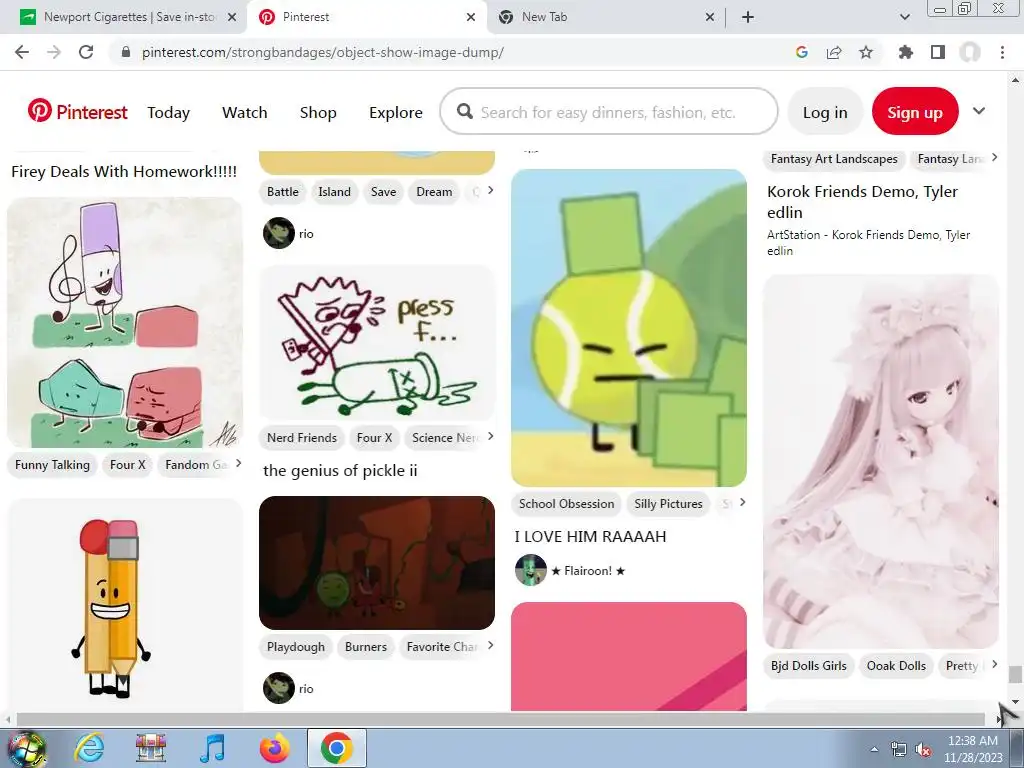The width and height of the screenshot is (1024, 768).
Task: Close the New Tab tab
Action: [x=710, y=17]
